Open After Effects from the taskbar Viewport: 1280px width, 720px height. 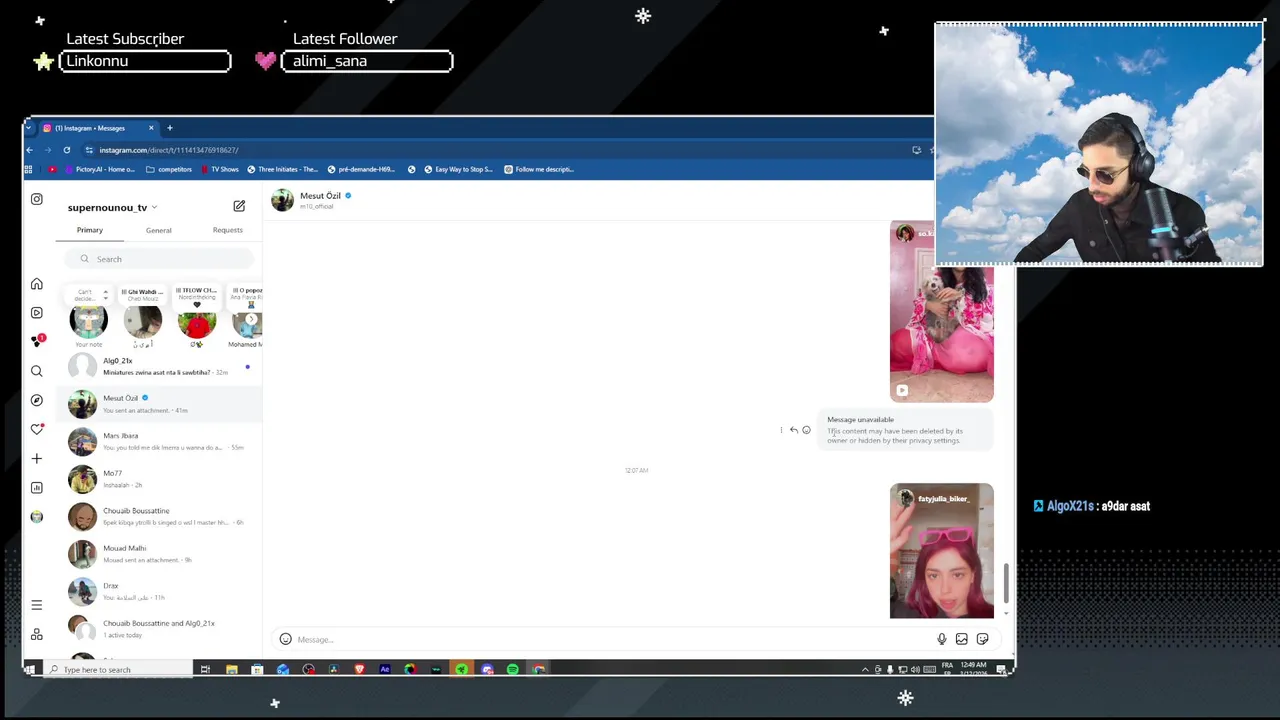(x=385, y=669)
